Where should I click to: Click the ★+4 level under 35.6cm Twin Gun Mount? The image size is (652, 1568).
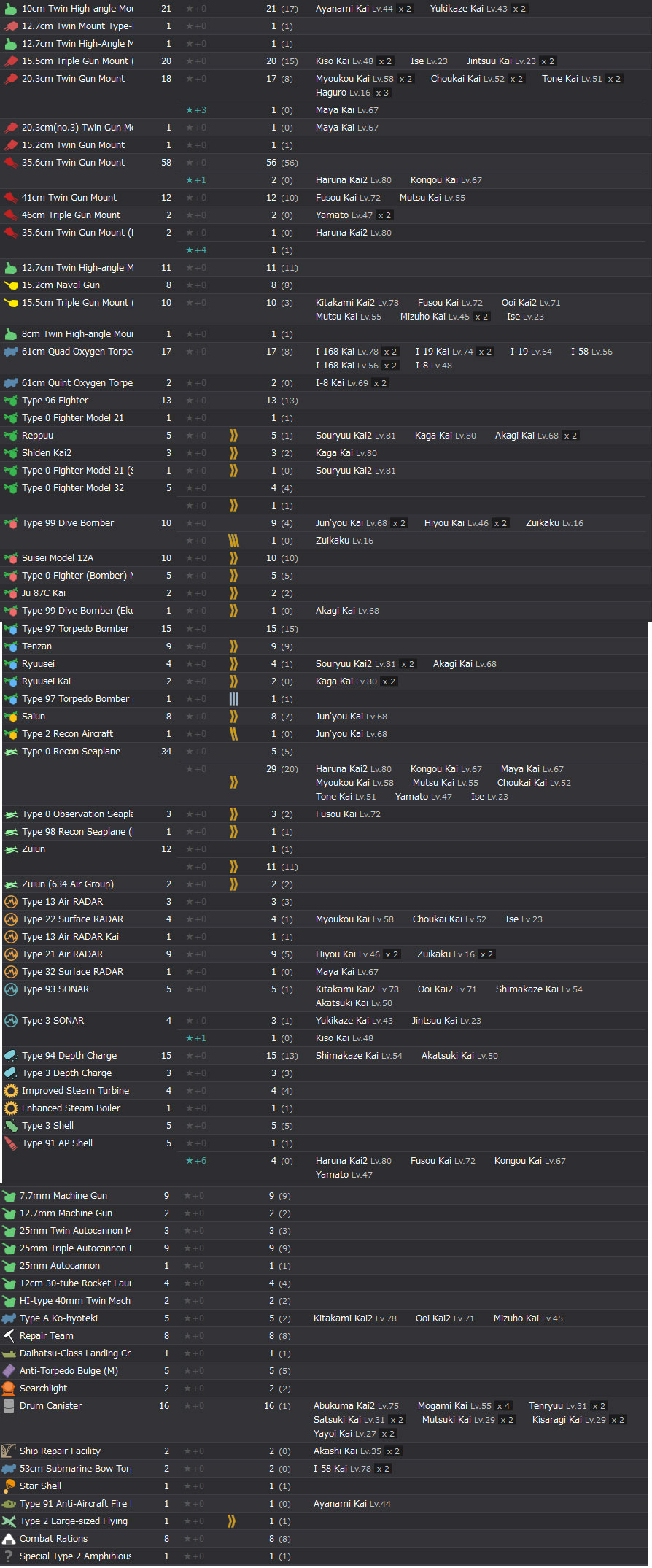[x=196, y=250]
